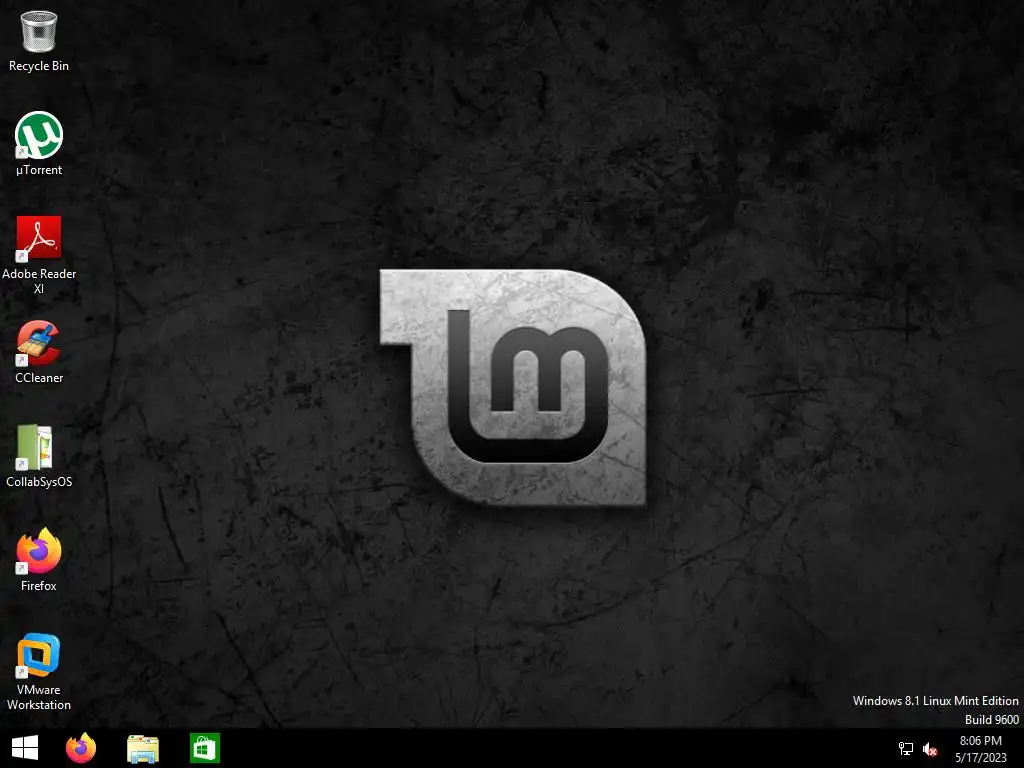Click the muted volume tray icon
Screen dimensions: 1024x768
coord(930,749)
